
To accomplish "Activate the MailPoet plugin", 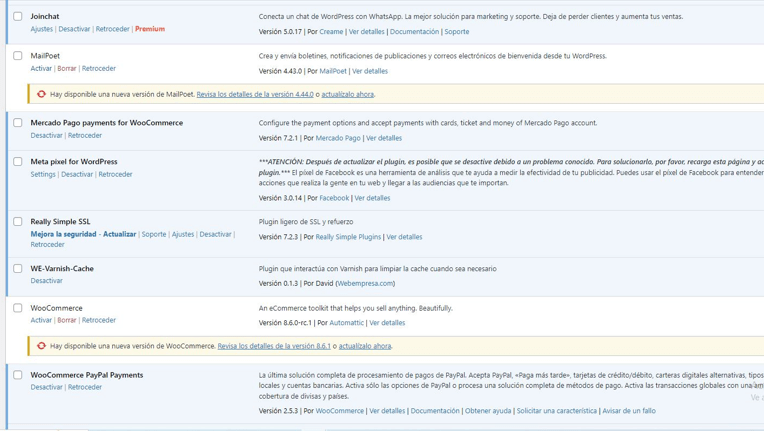I will click(x=41, y=68).
